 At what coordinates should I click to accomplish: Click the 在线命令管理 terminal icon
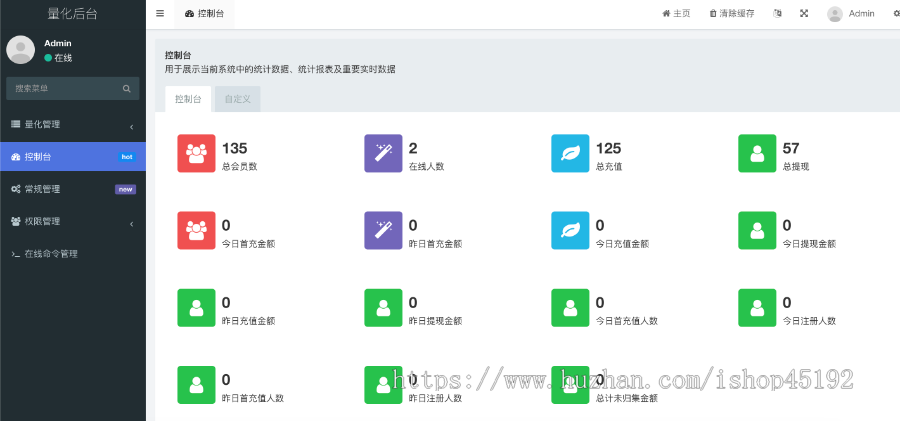tap(15, 254)
